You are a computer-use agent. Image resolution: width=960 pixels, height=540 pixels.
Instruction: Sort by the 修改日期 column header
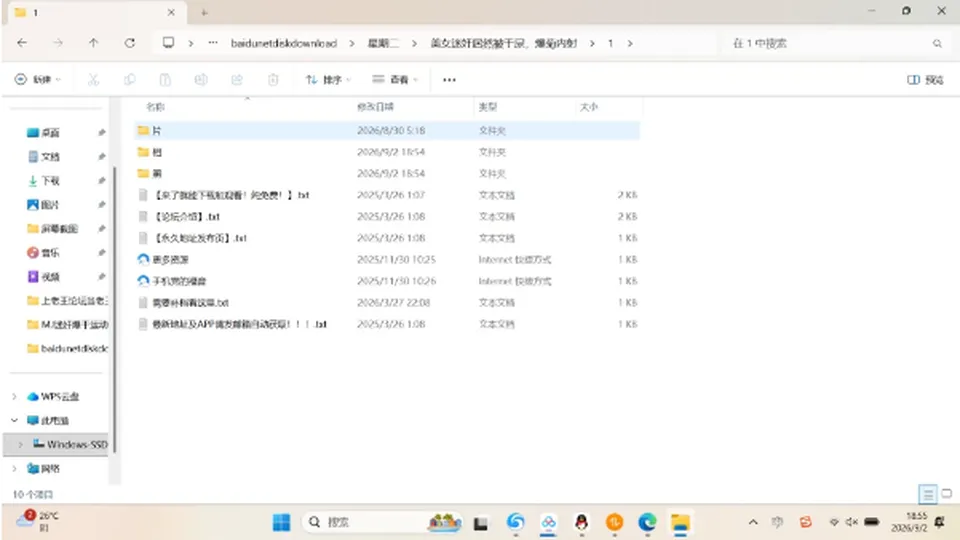pyautogui.click(x=375, y=107)
